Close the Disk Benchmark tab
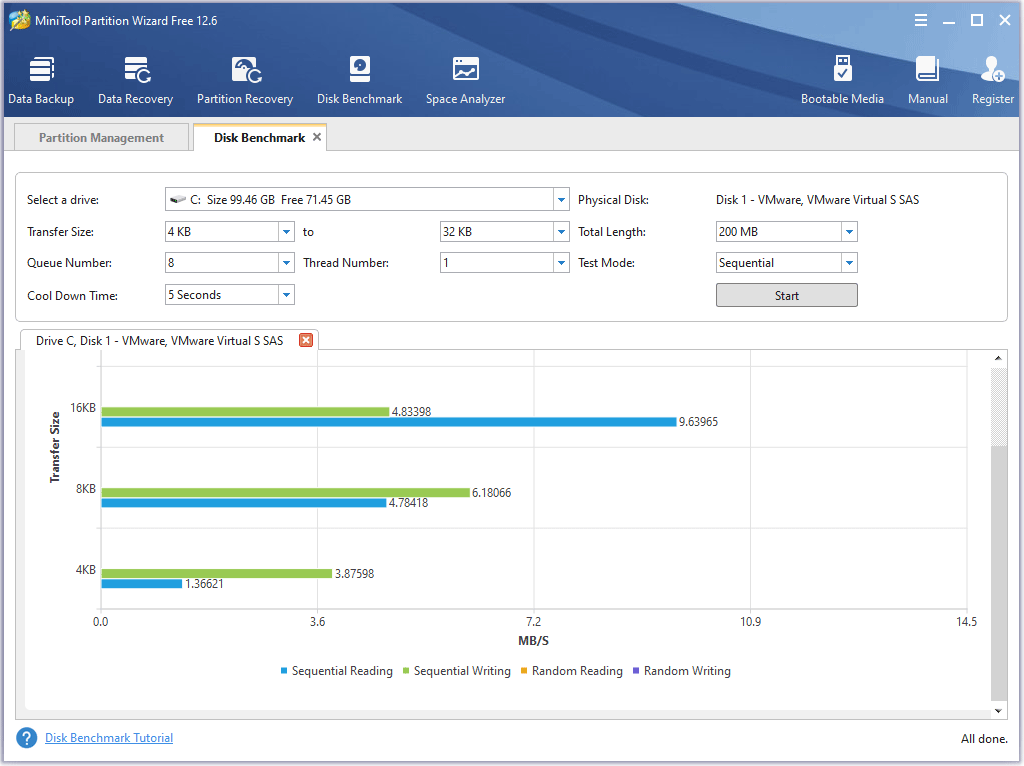 point(317,137)
